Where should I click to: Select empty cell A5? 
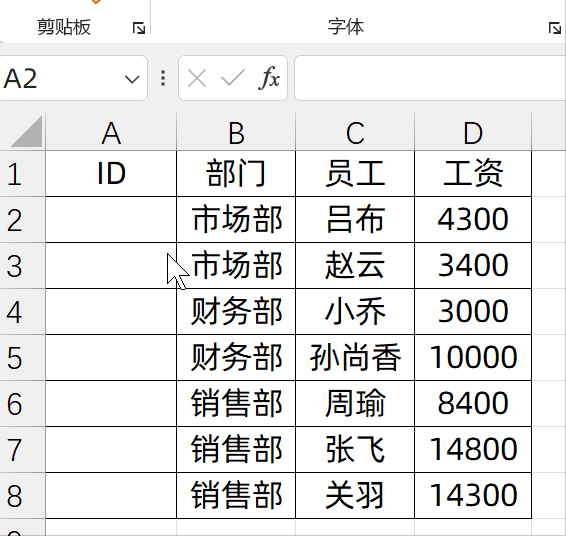point(111,357)
